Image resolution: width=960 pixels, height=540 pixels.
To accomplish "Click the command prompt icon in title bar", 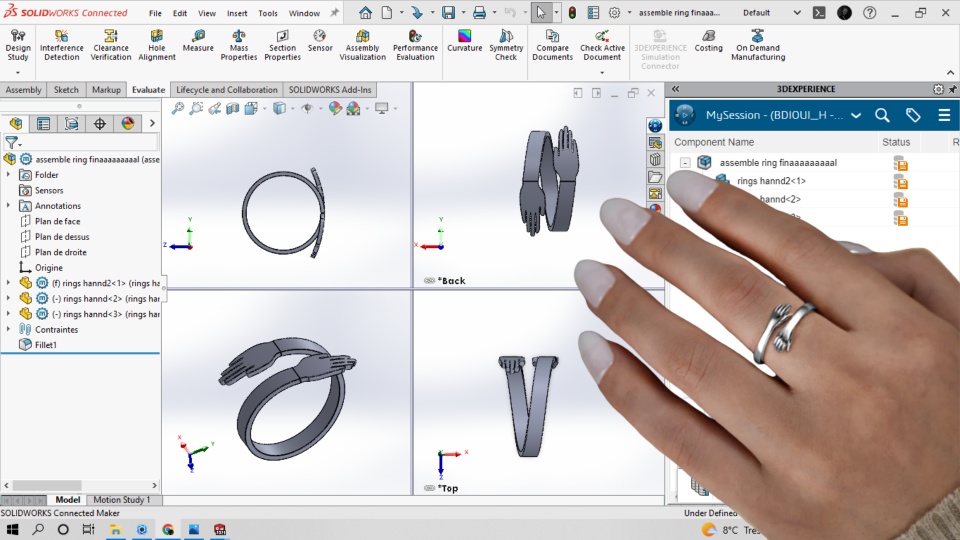I will pyautogui.click(x=819, y=12).
